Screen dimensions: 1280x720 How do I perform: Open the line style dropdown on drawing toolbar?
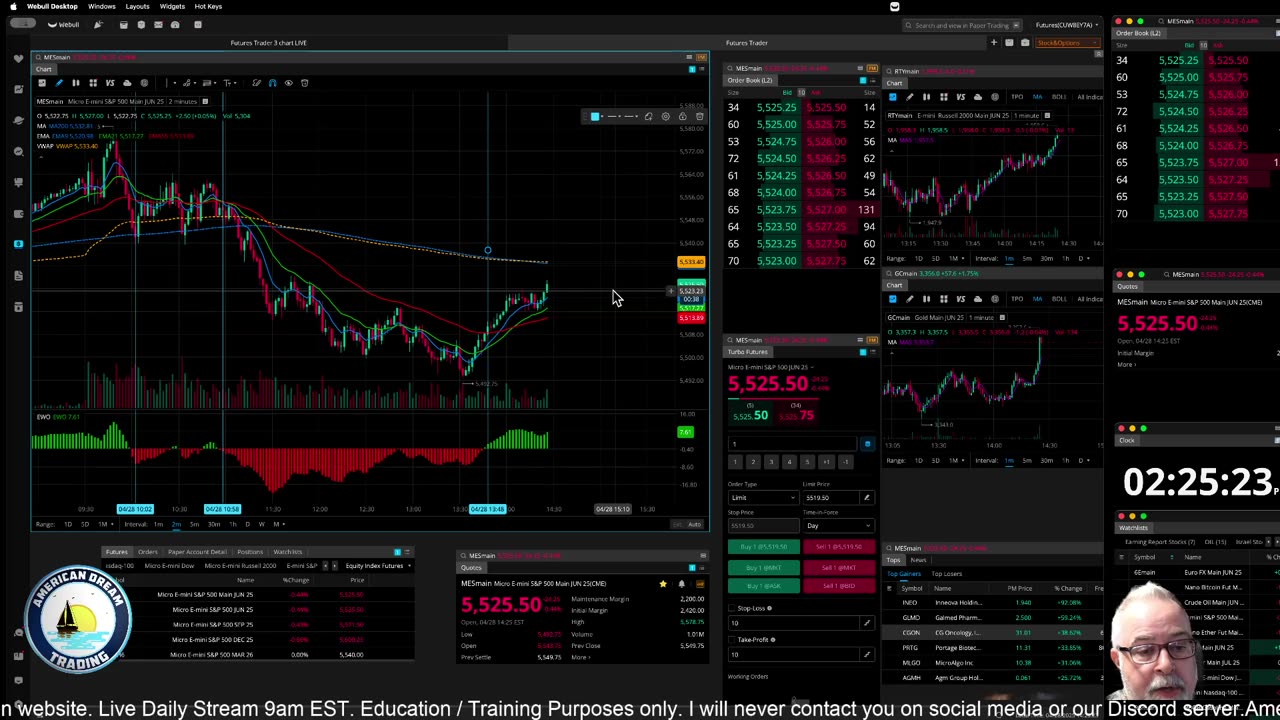[x=631, y=117]
